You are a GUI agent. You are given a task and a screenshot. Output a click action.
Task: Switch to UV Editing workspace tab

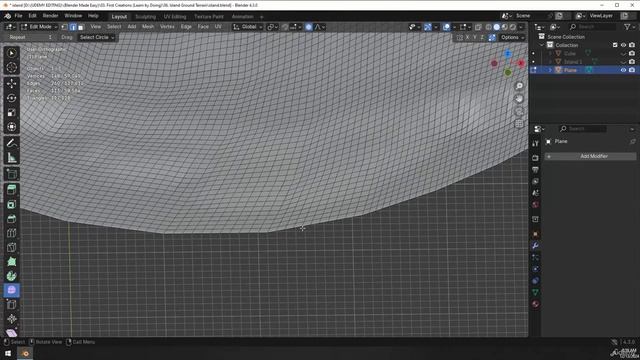(175, 17)
